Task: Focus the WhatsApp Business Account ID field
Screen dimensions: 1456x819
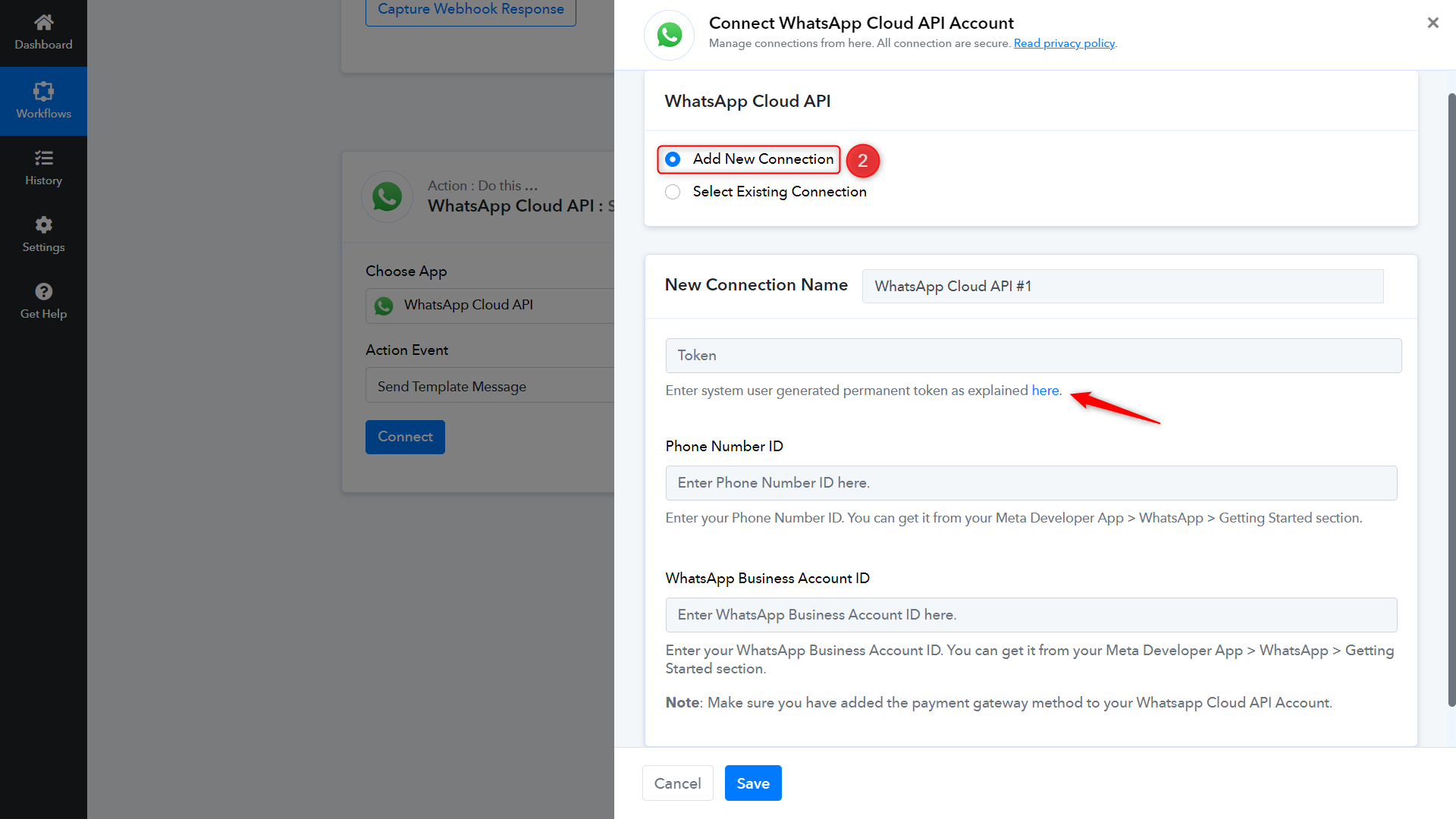Action: pyautogui.click(x=1031, y=615)
